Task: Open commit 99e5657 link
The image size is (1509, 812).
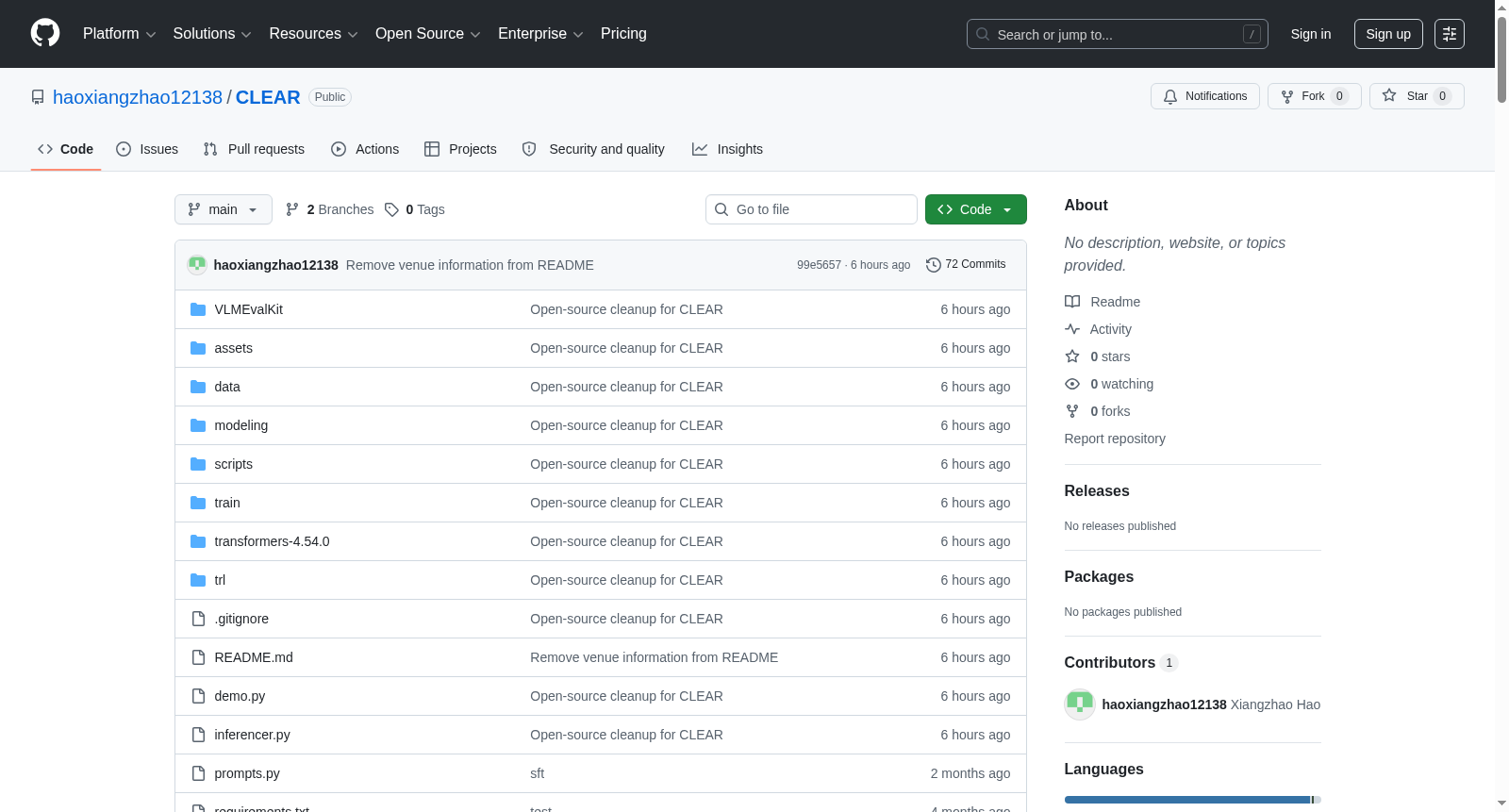Action: point(819,265)
